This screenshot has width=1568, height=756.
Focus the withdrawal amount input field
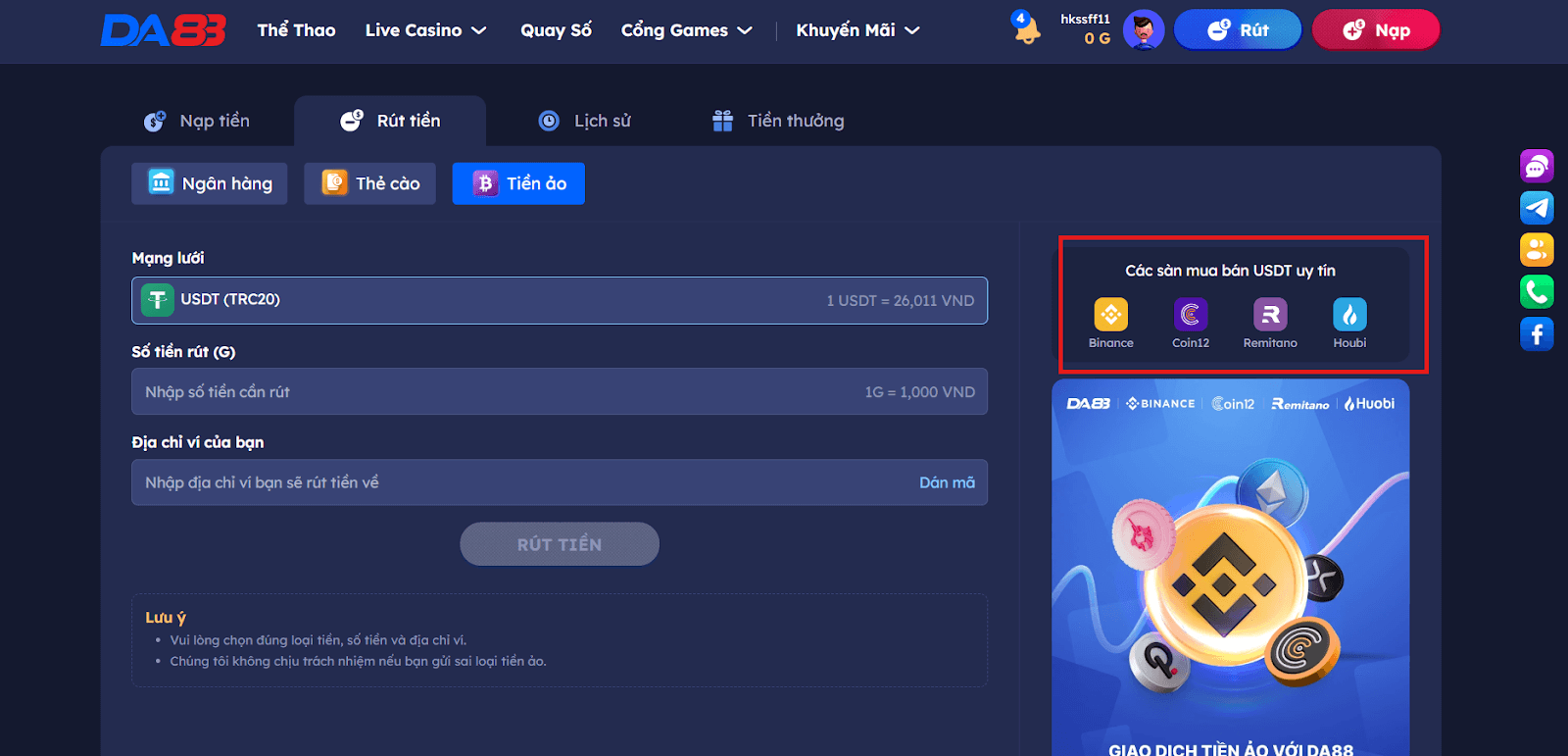coord(560,391)
